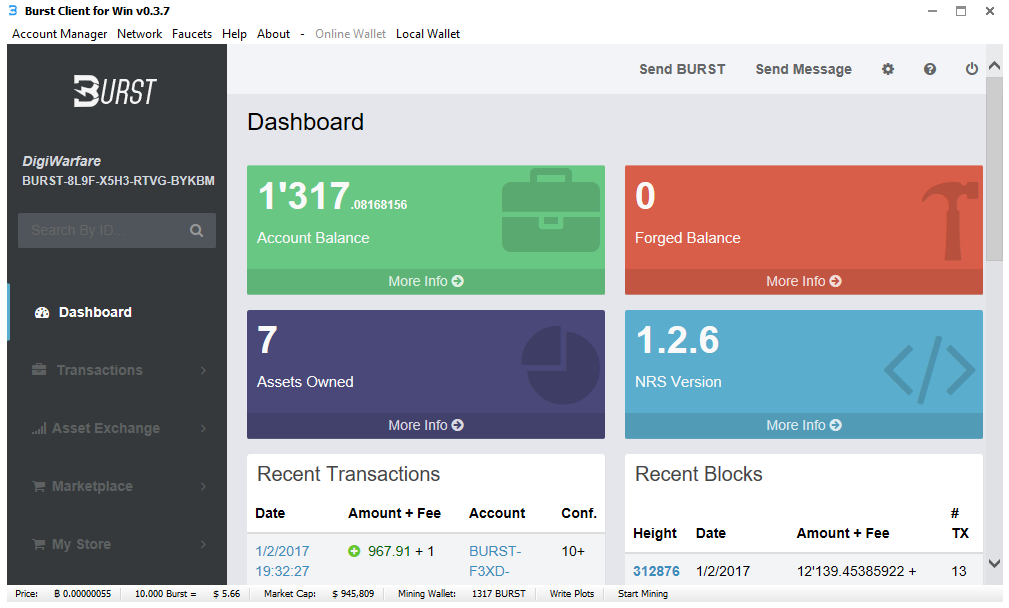Open the Network menu
This screenshot has height=608, width=1009.
click(x=140, y=34)
